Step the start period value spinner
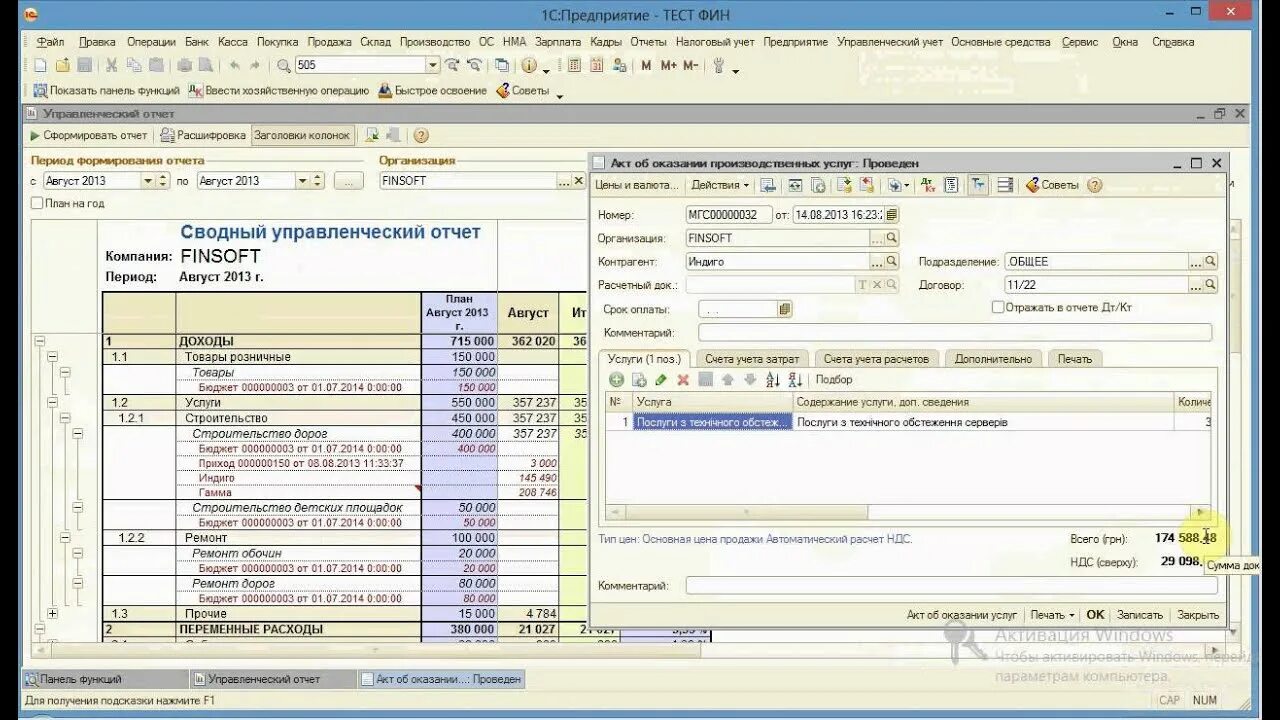The height and width of the screenshot is (720, 1280). point(163,181)
